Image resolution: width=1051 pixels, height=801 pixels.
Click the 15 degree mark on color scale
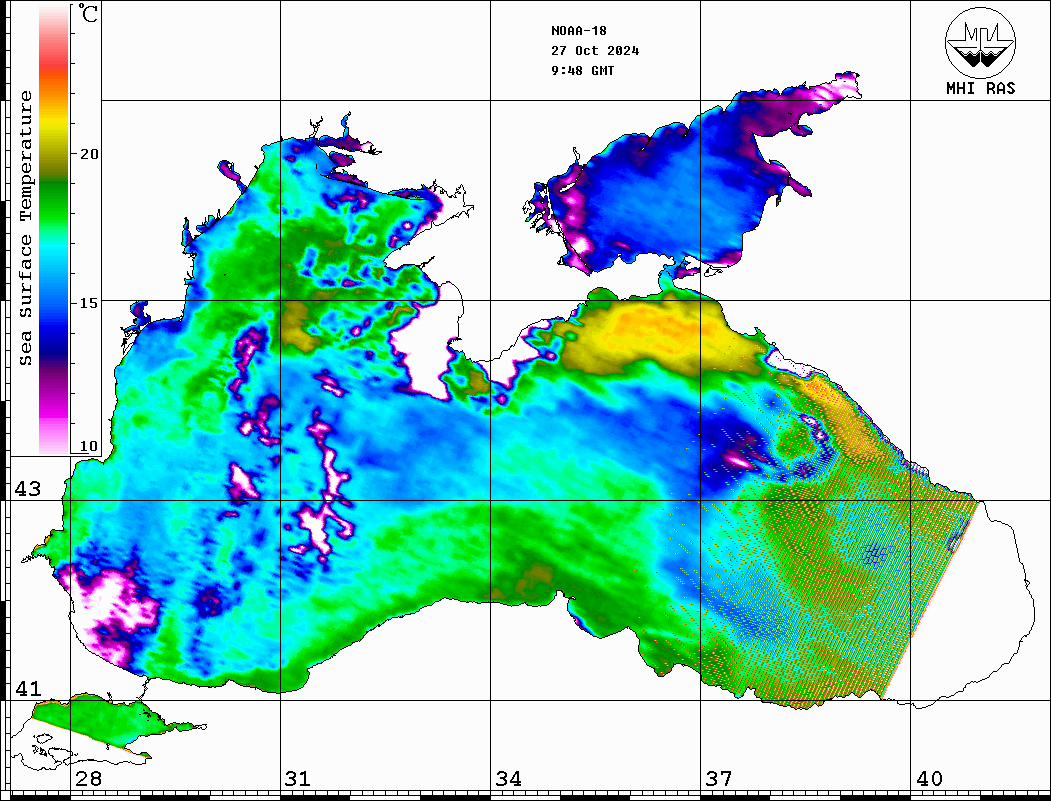[90, 302]
